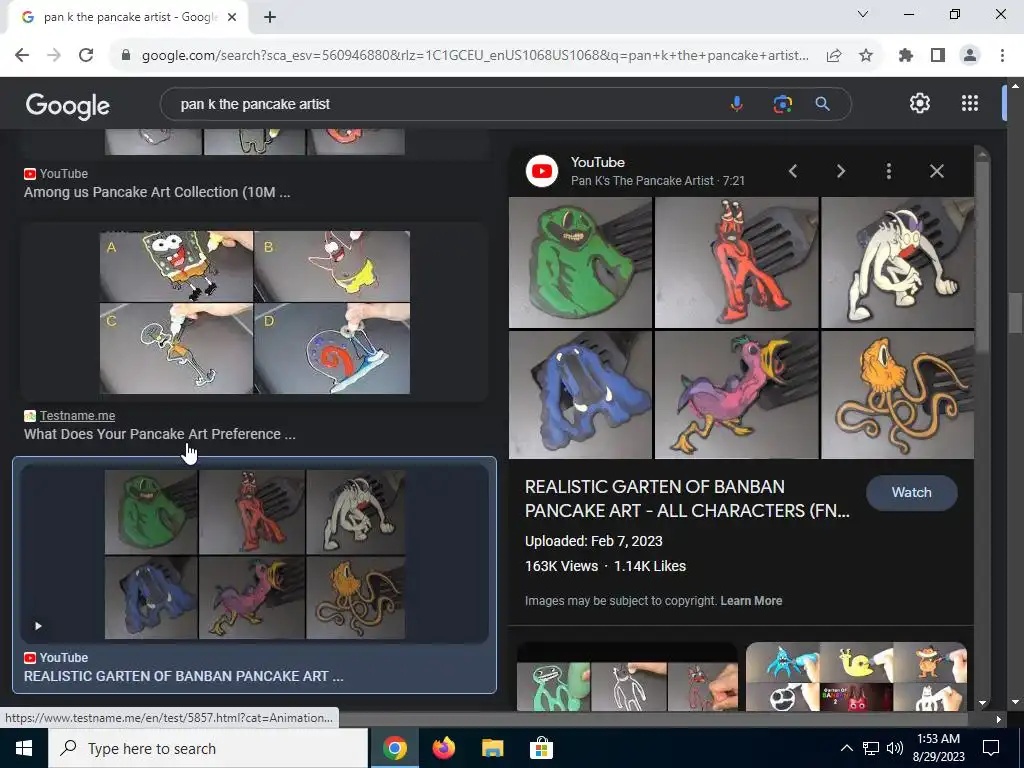1024x768 pixels.
Task: Click the play icon on the Banban thumbnail
Action: 38,626
